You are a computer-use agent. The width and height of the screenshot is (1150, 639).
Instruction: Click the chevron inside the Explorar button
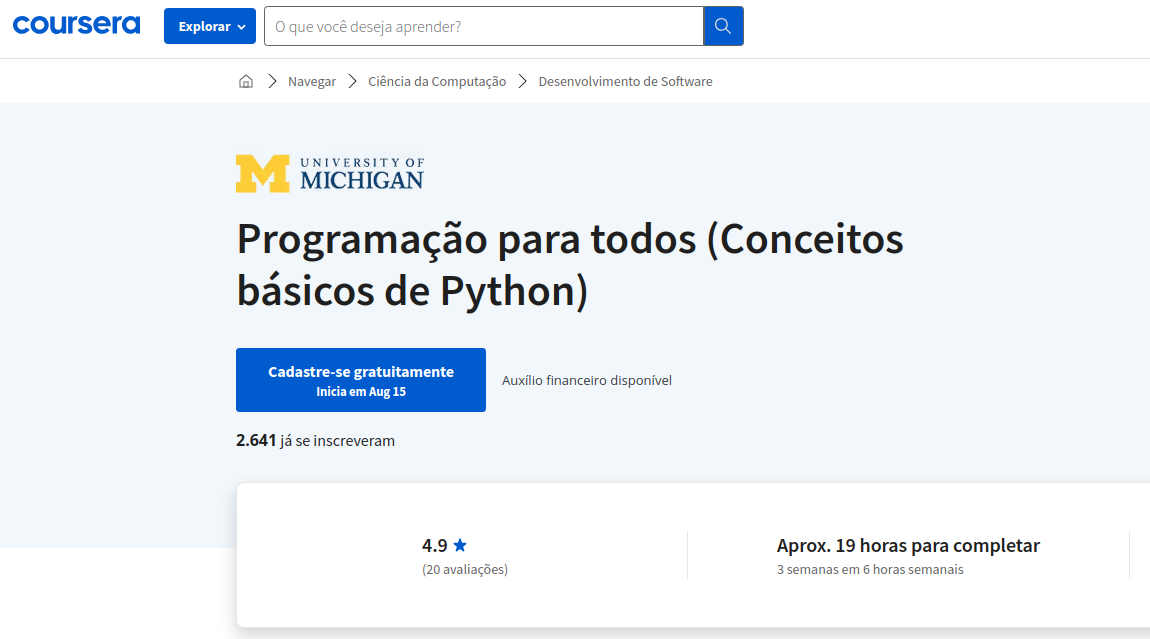point(240,26)
